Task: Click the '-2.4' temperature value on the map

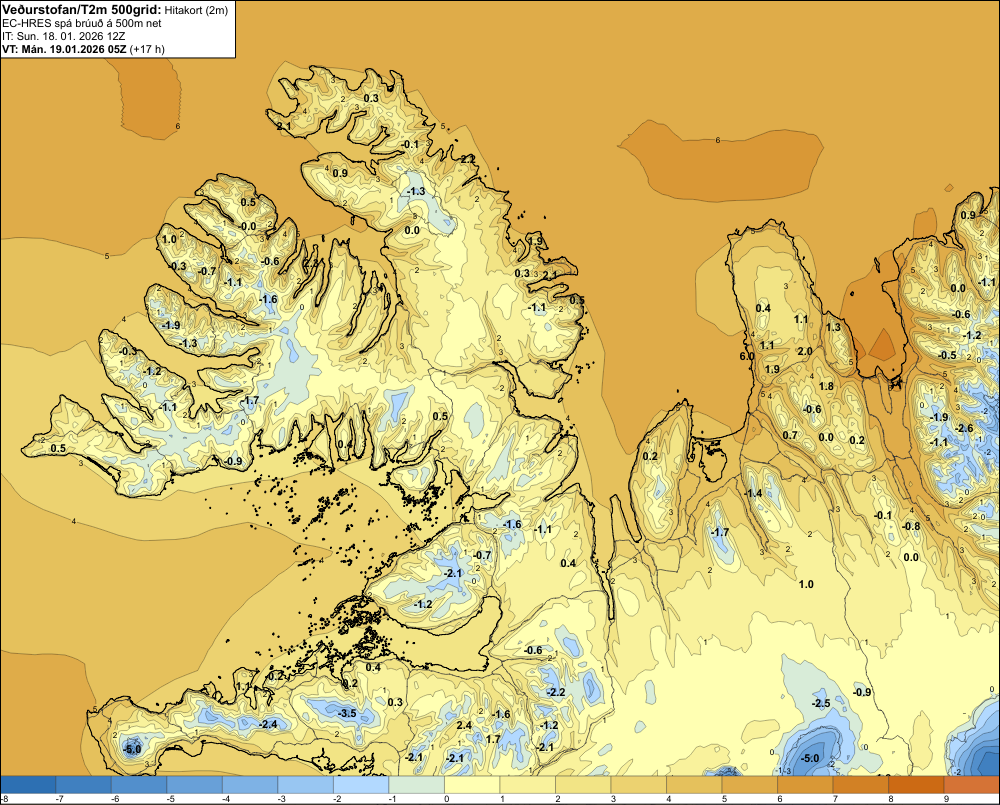Action: [268, 724]
